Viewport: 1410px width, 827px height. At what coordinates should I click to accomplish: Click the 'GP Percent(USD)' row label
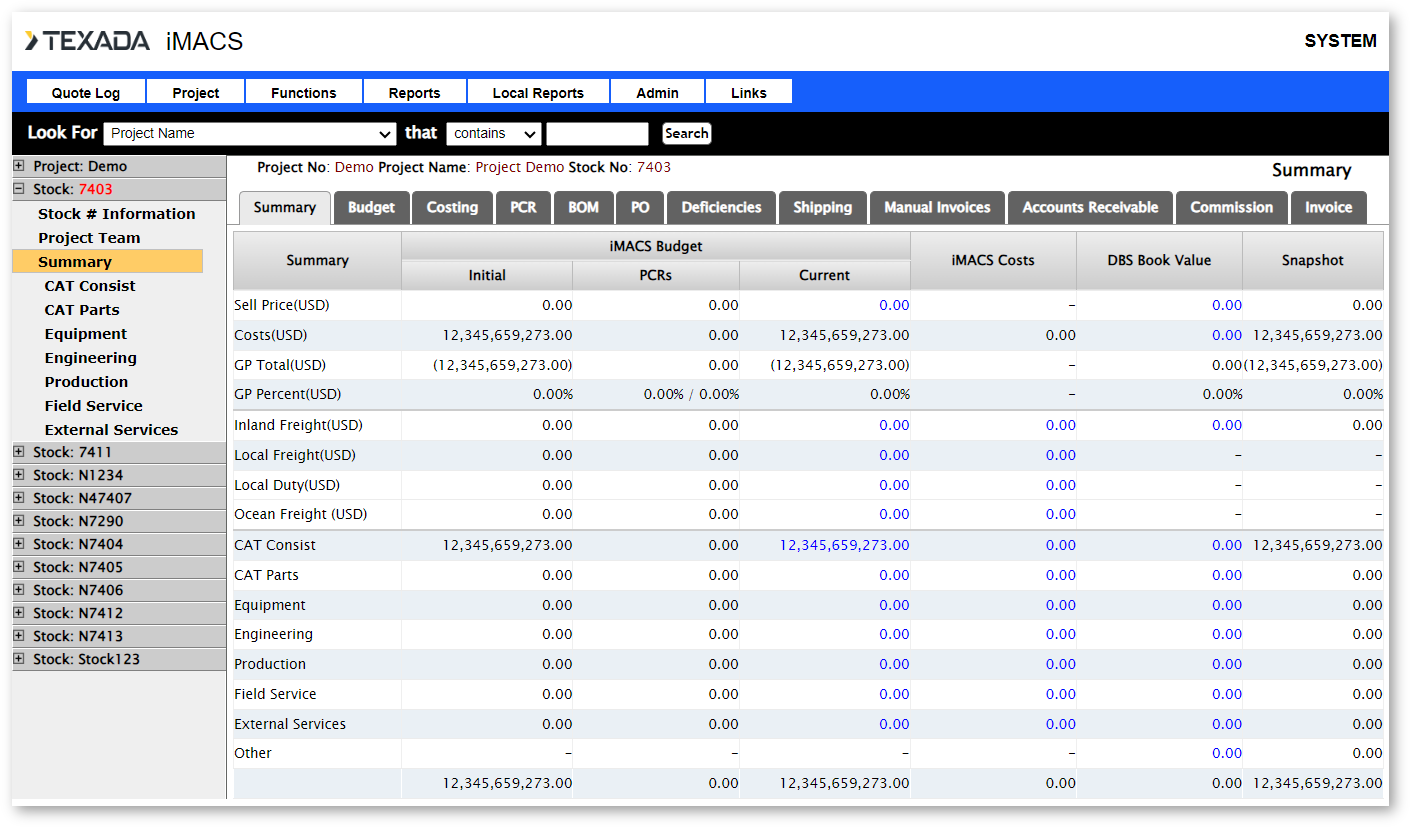288,394
